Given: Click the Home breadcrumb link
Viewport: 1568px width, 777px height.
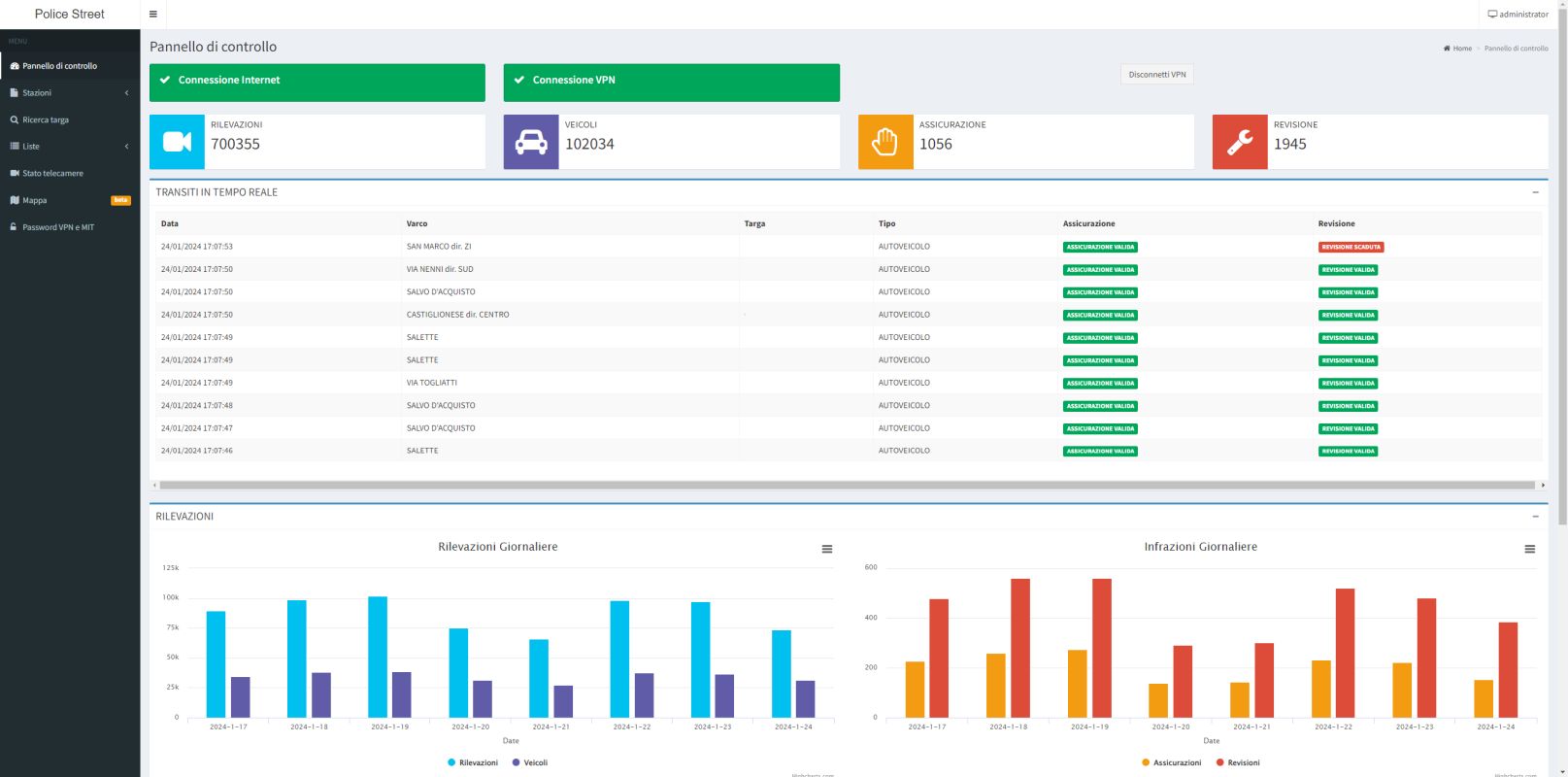Looking at the screenshot, I should (1458, 49).
